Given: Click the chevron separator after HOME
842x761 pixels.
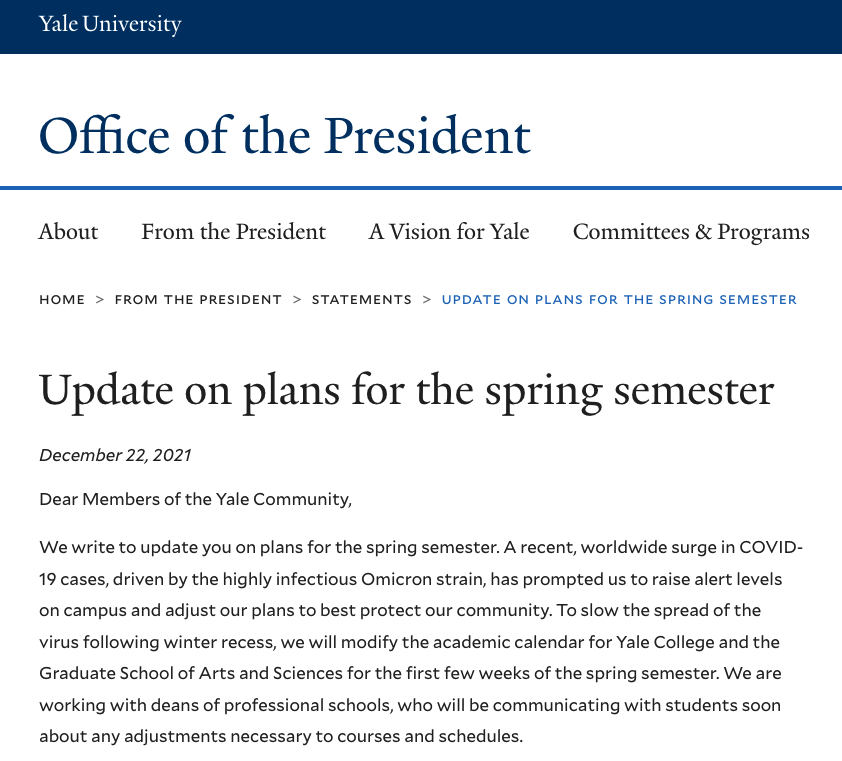Looking at the screenshot, I should pyautogui.click(x=100, y=300).
